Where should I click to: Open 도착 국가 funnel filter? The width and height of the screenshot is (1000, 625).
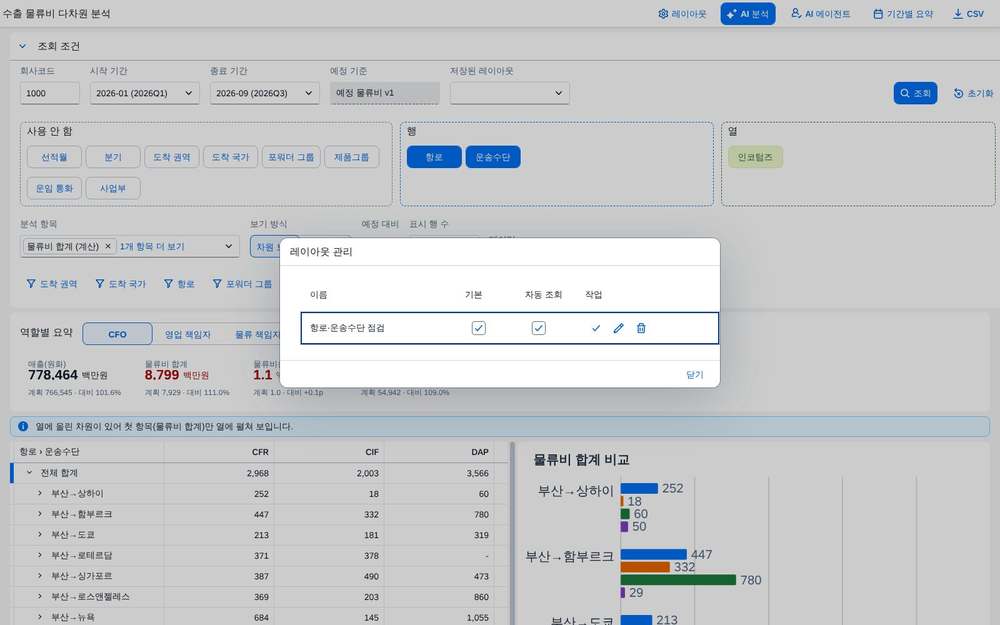pos(120,284)
